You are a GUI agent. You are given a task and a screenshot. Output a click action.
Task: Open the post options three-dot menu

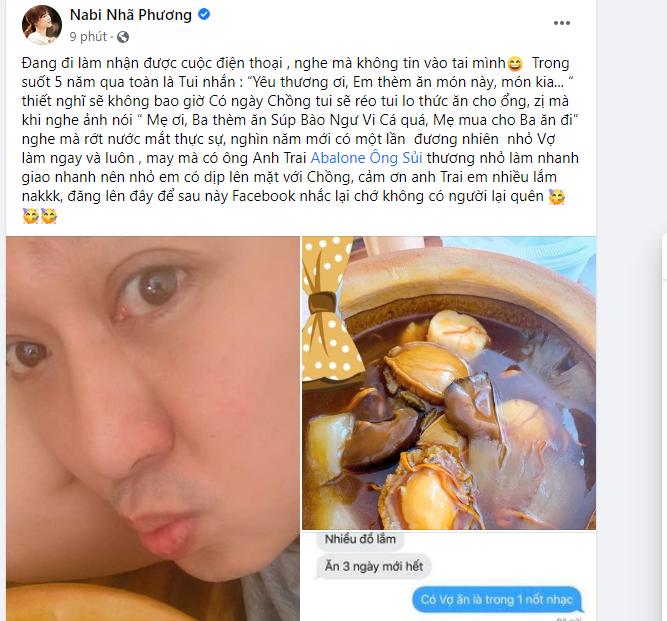pos(562,23)
